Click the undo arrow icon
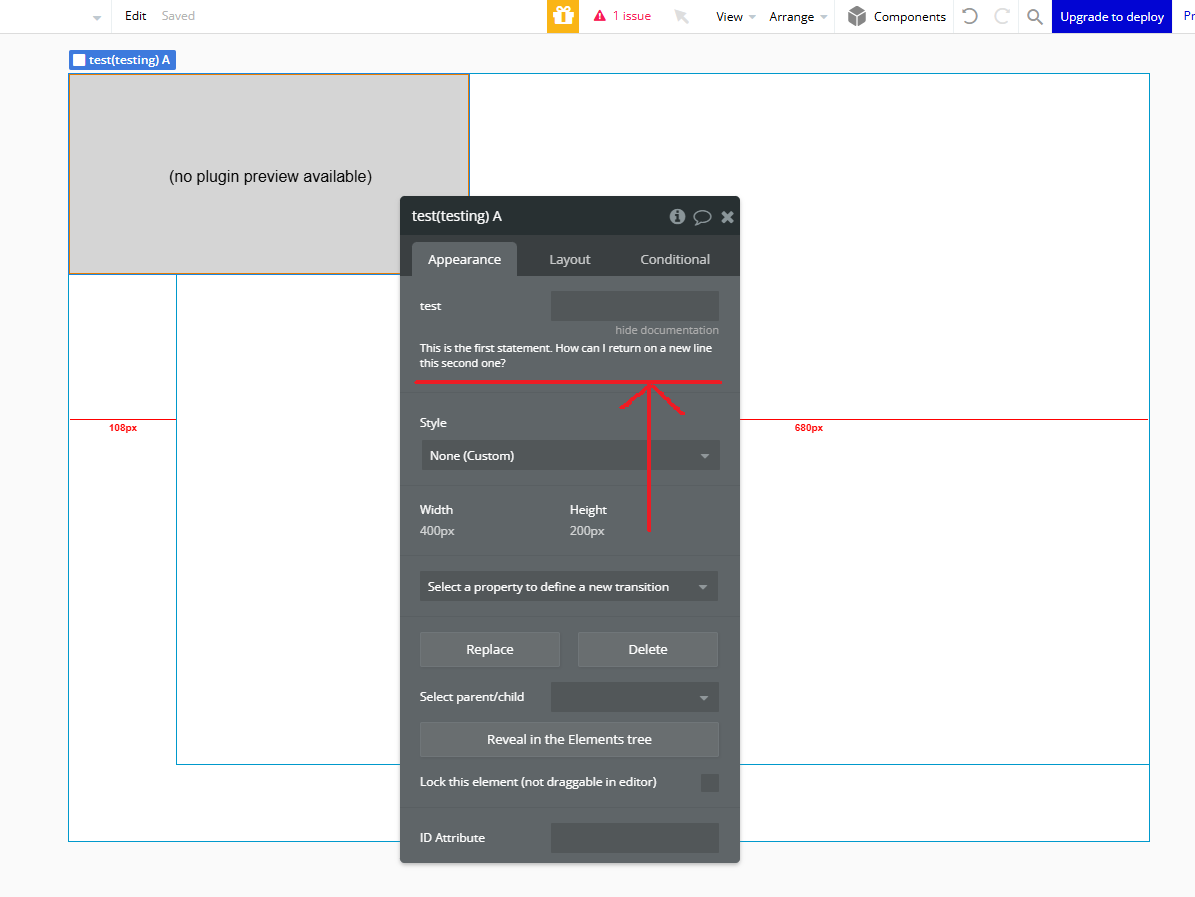Viewport: 1195px width, 897px height. 969,16
